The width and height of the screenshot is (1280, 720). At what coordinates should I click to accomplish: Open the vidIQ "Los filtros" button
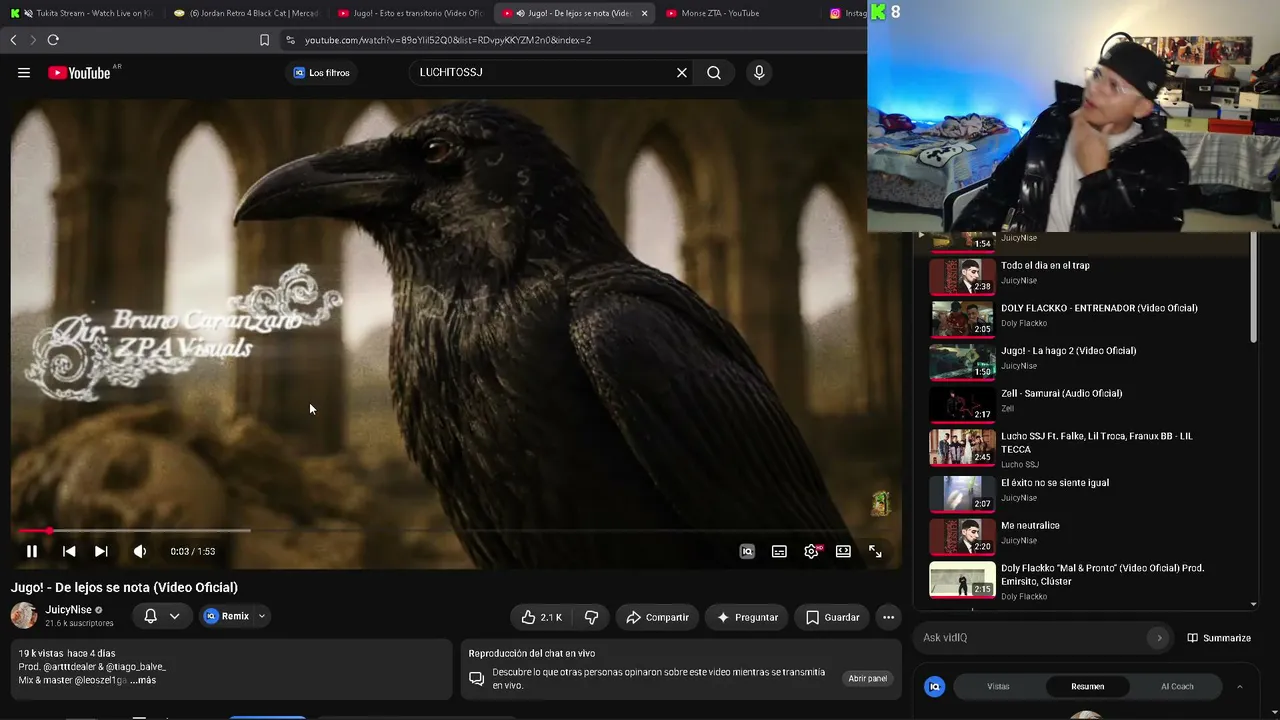tap(321, 73)
